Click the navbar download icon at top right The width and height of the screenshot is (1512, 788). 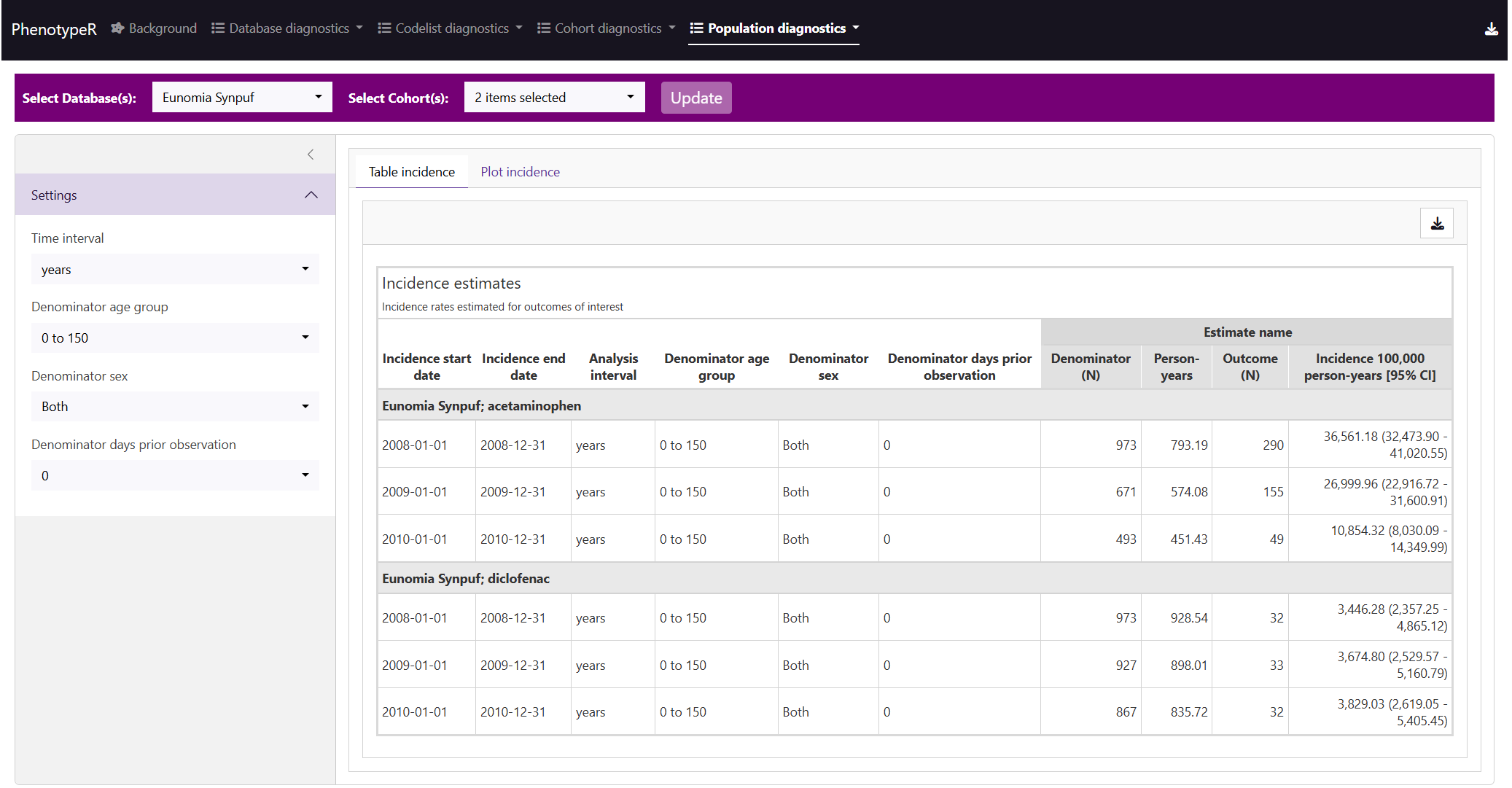pos(1491,28)
